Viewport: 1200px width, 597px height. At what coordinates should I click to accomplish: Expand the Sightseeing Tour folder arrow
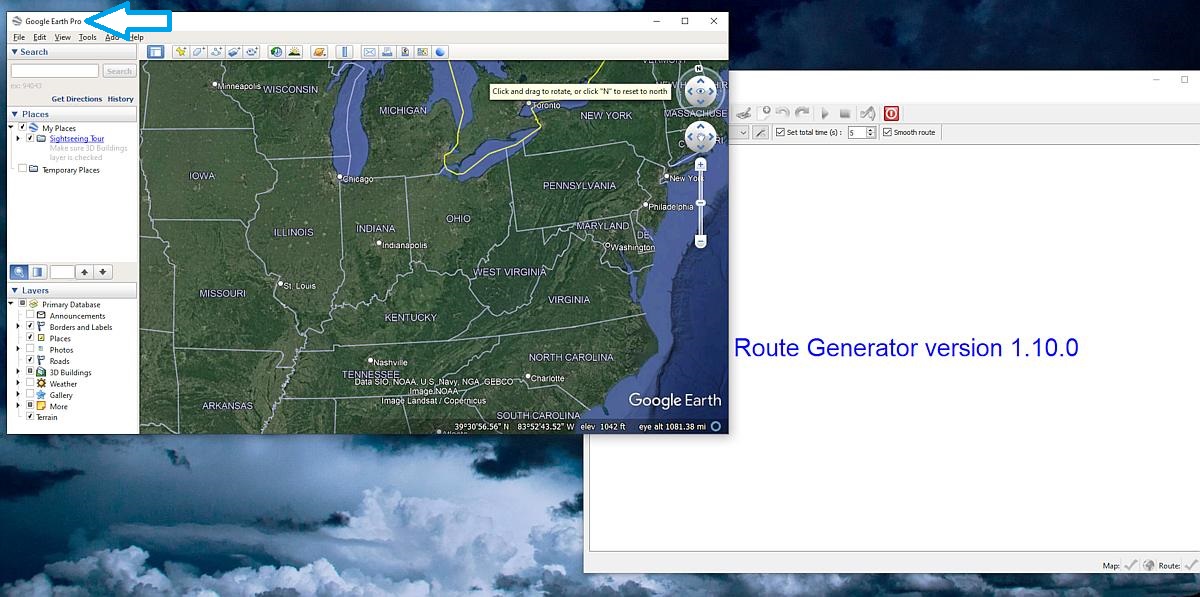pyautogui.click(x=19, y=139)
